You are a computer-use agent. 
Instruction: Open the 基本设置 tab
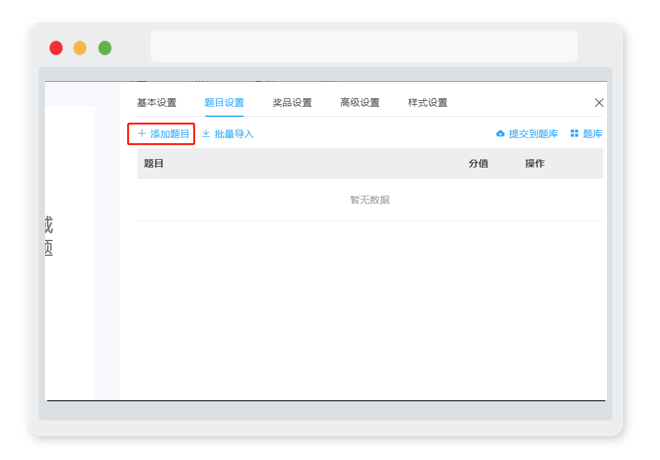[x=157, y=103]
